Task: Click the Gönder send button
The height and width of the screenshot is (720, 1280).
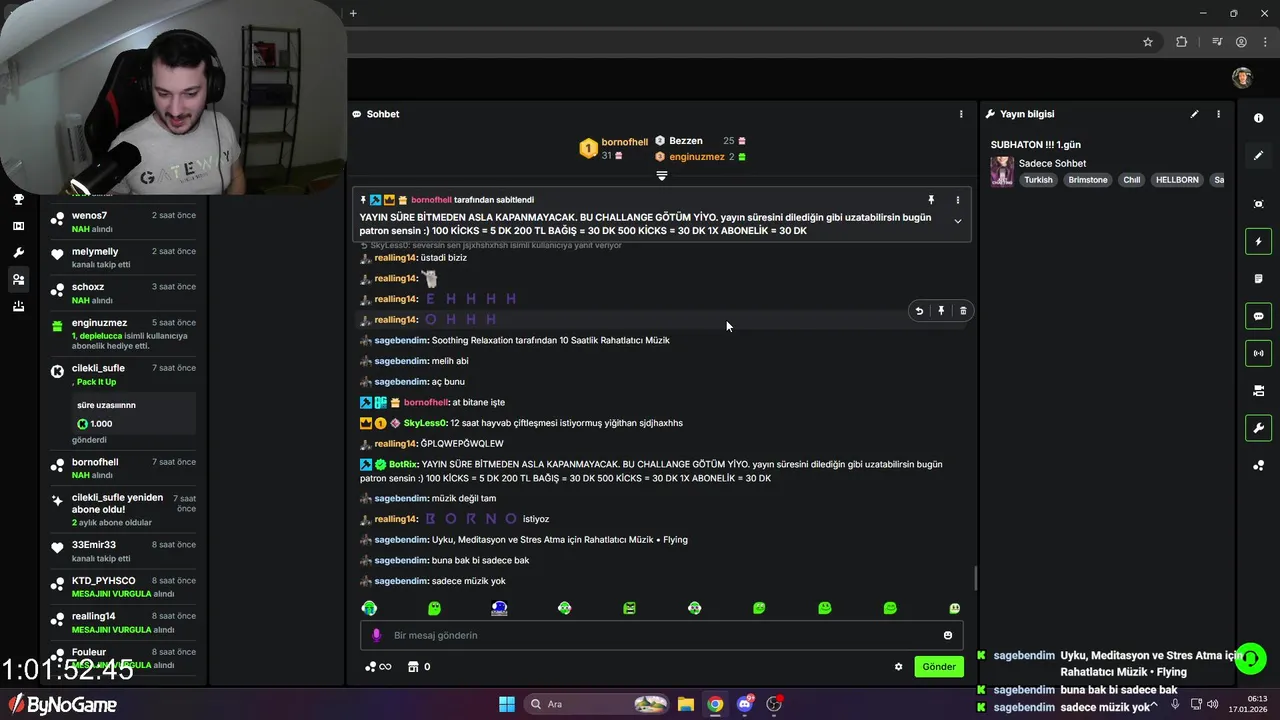Action: pyautogui.click(x=939, y=666)
